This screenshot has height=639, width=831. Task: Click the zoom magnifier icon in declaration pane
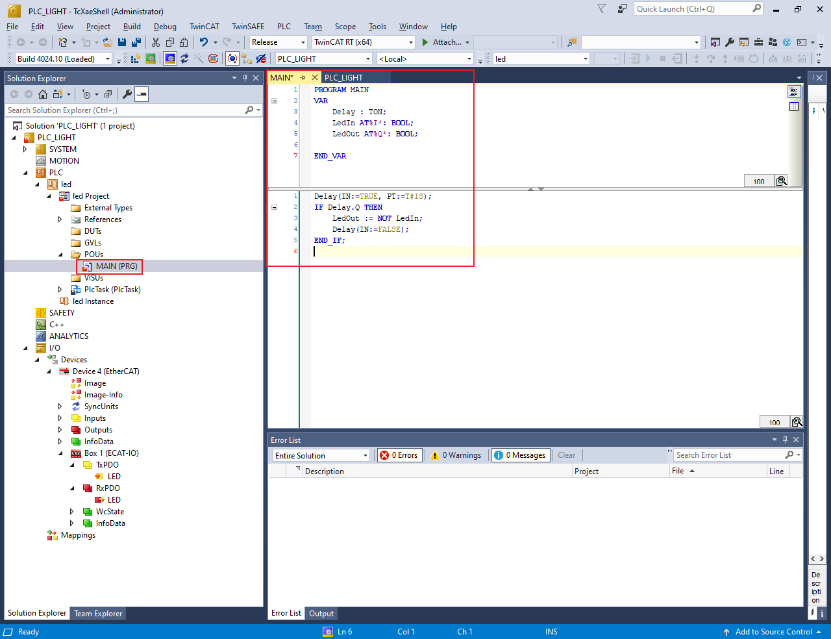[x=782, y=181]
